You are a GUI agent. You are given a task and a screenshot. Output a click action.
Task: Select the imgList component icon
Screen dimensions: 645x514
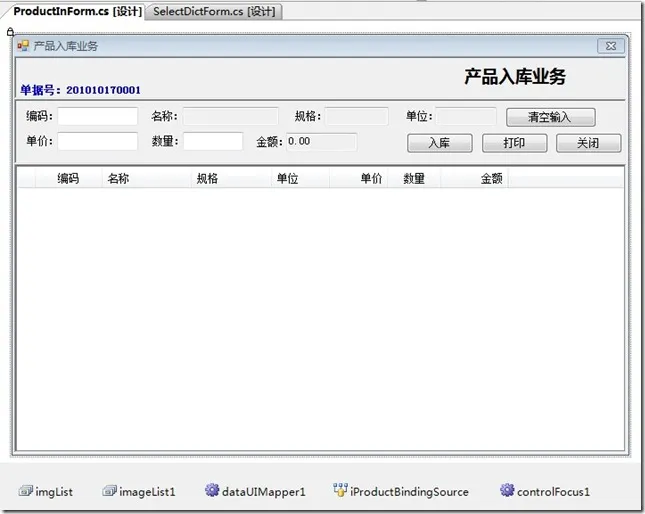(26, 491)
